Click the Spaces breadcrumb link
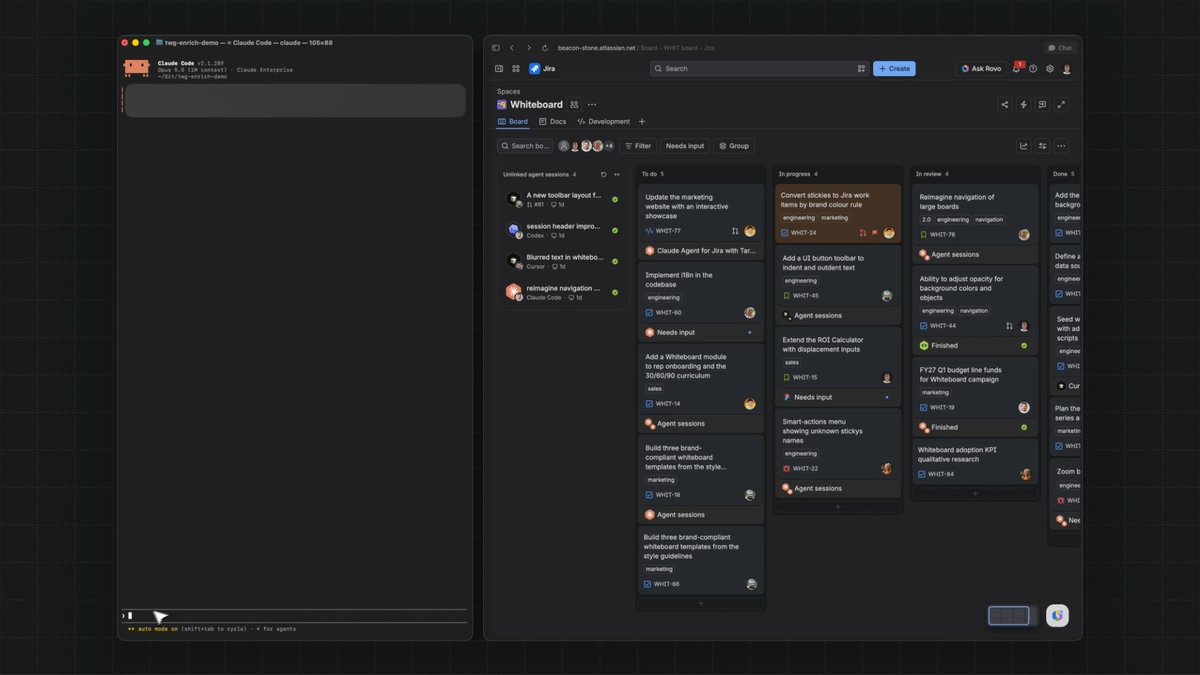Screen dimensions: 1200x675 [x=508, y=91]
